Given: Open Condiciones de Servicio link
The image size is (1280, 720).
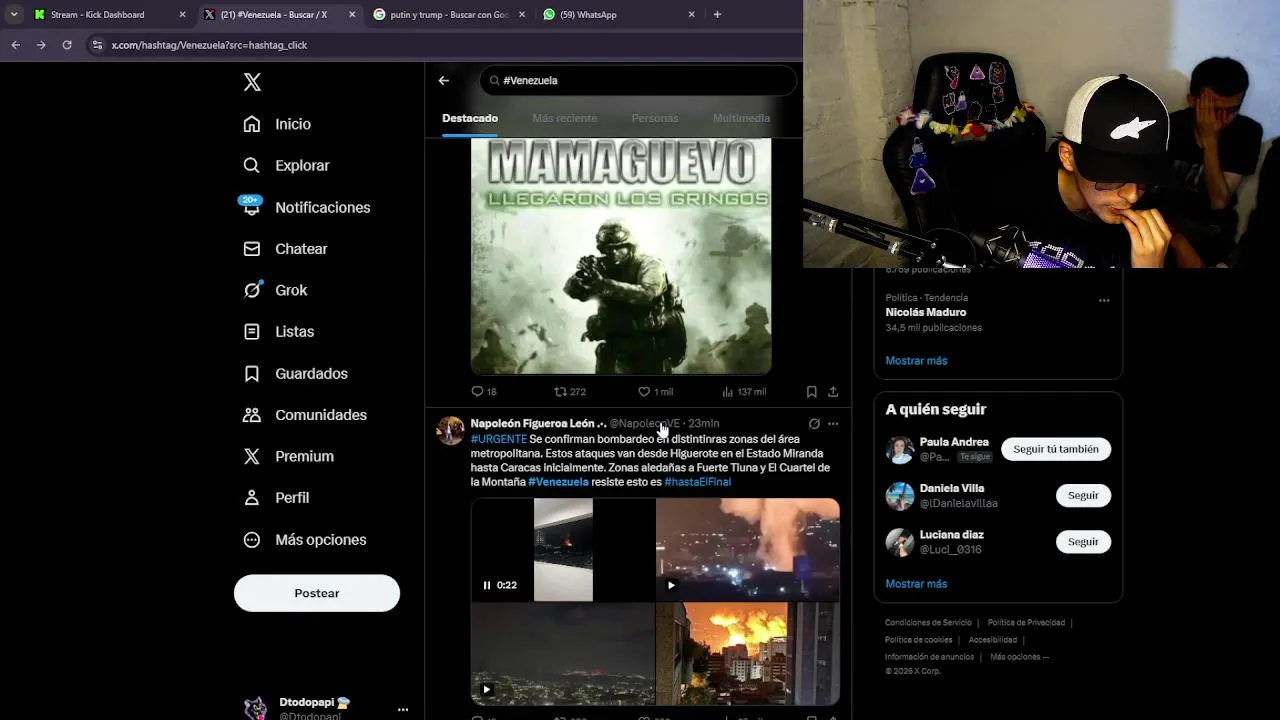Looking at the screenshot, I should 928,623.
